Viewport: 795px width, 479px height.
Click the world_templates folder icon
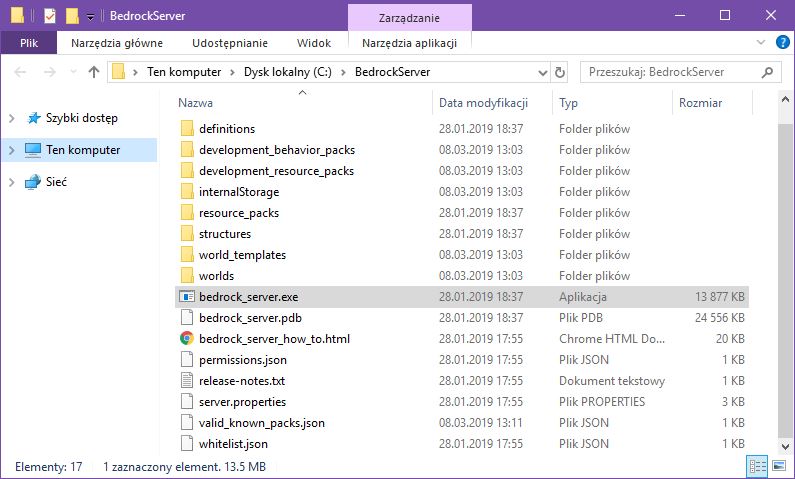187,255
